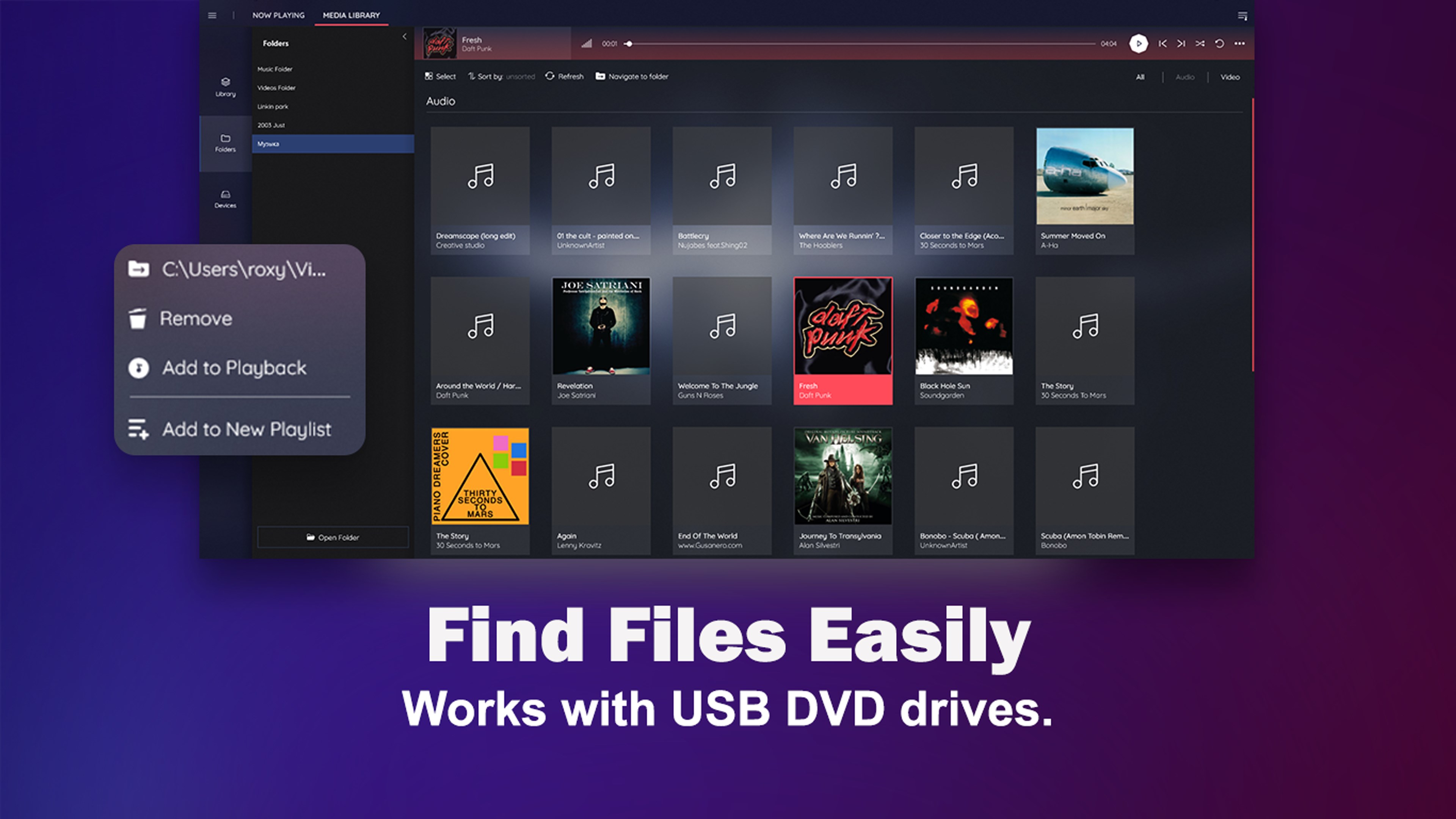Toggle shuffle playback mode
Screen dimensions: 1456x819
[1200, 44]
